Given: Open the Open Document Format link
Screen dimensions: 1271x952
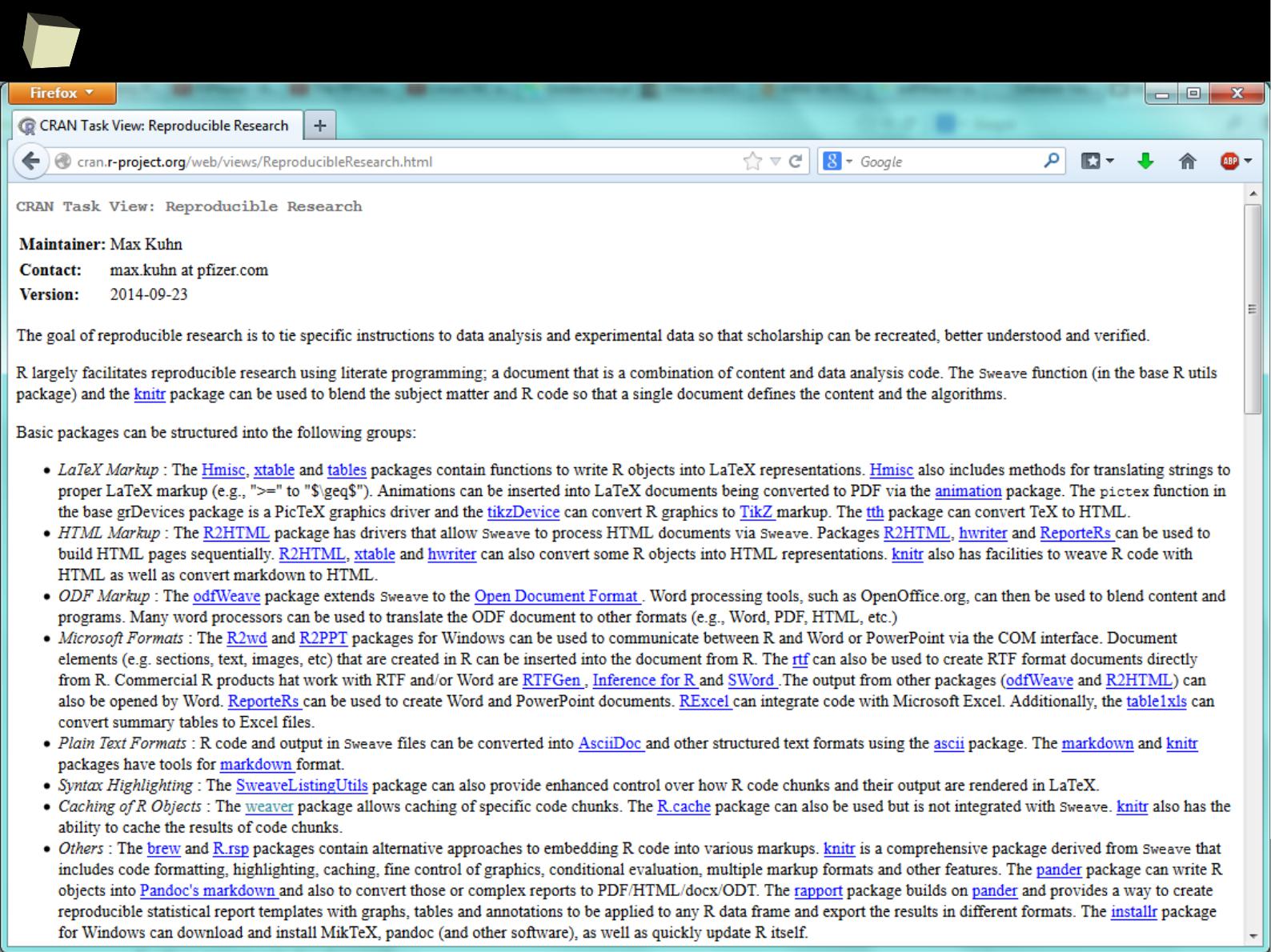Looking at the screenshot, I should point(557,596).
